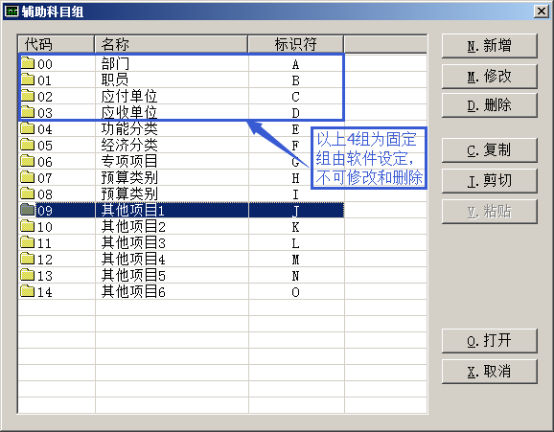Click the folder icon for code 00
The height and width of the screenshot is (432, 554).
(27, 63)
